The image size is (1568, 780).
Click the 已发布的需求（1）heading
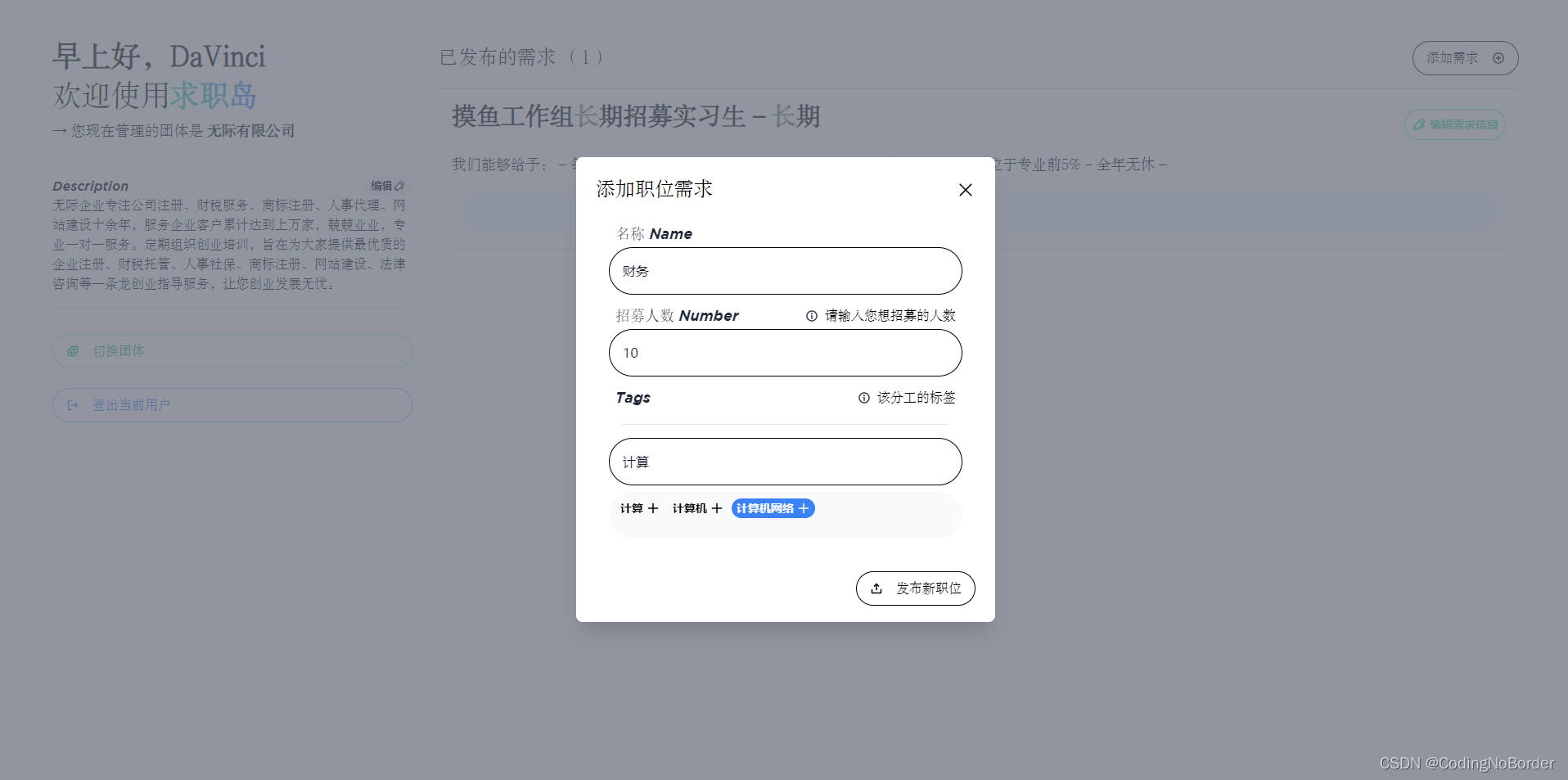[521, 57]
